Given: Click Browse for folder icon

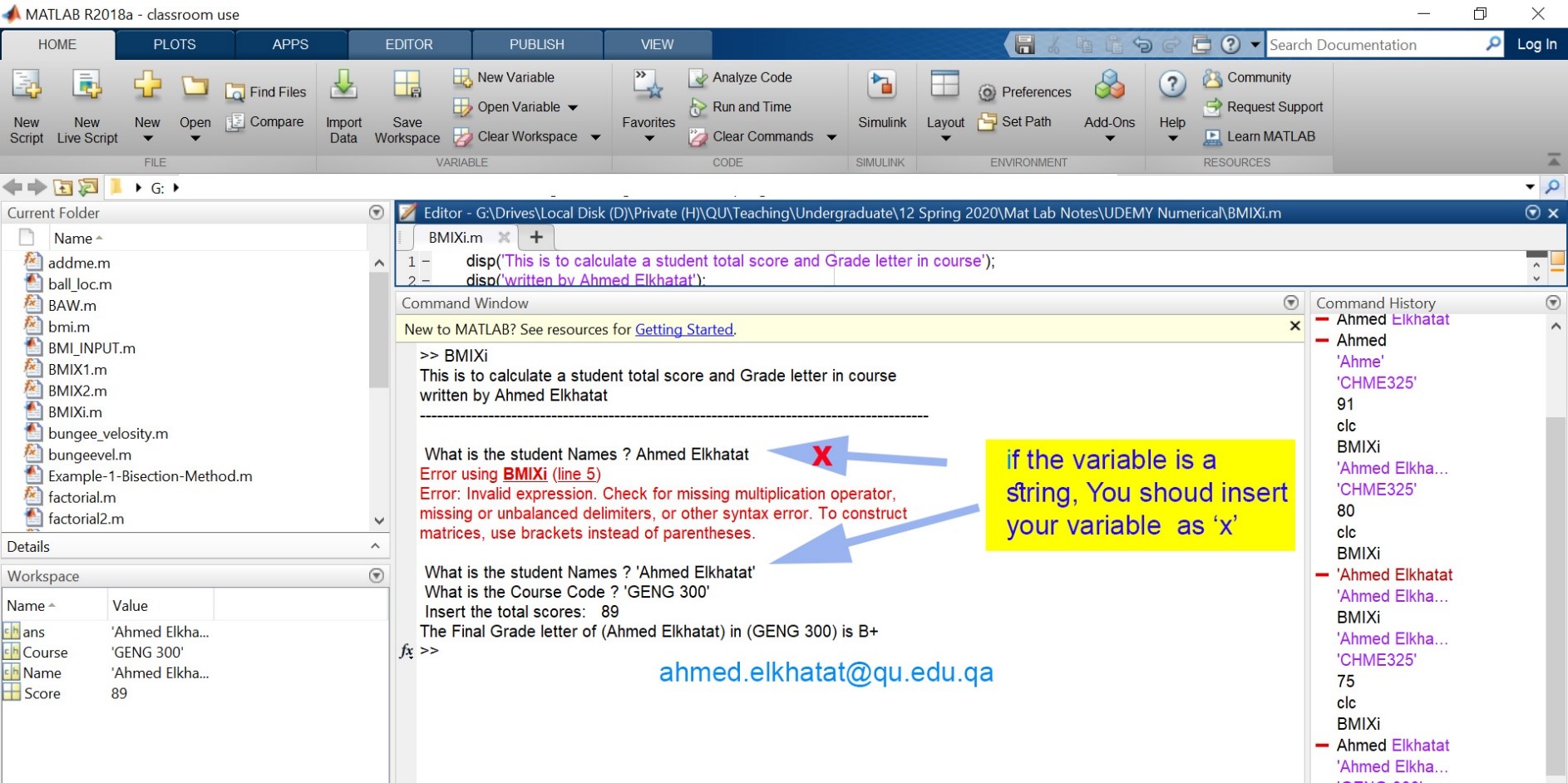Looking at the screenshot, I should tap(88, 188).
